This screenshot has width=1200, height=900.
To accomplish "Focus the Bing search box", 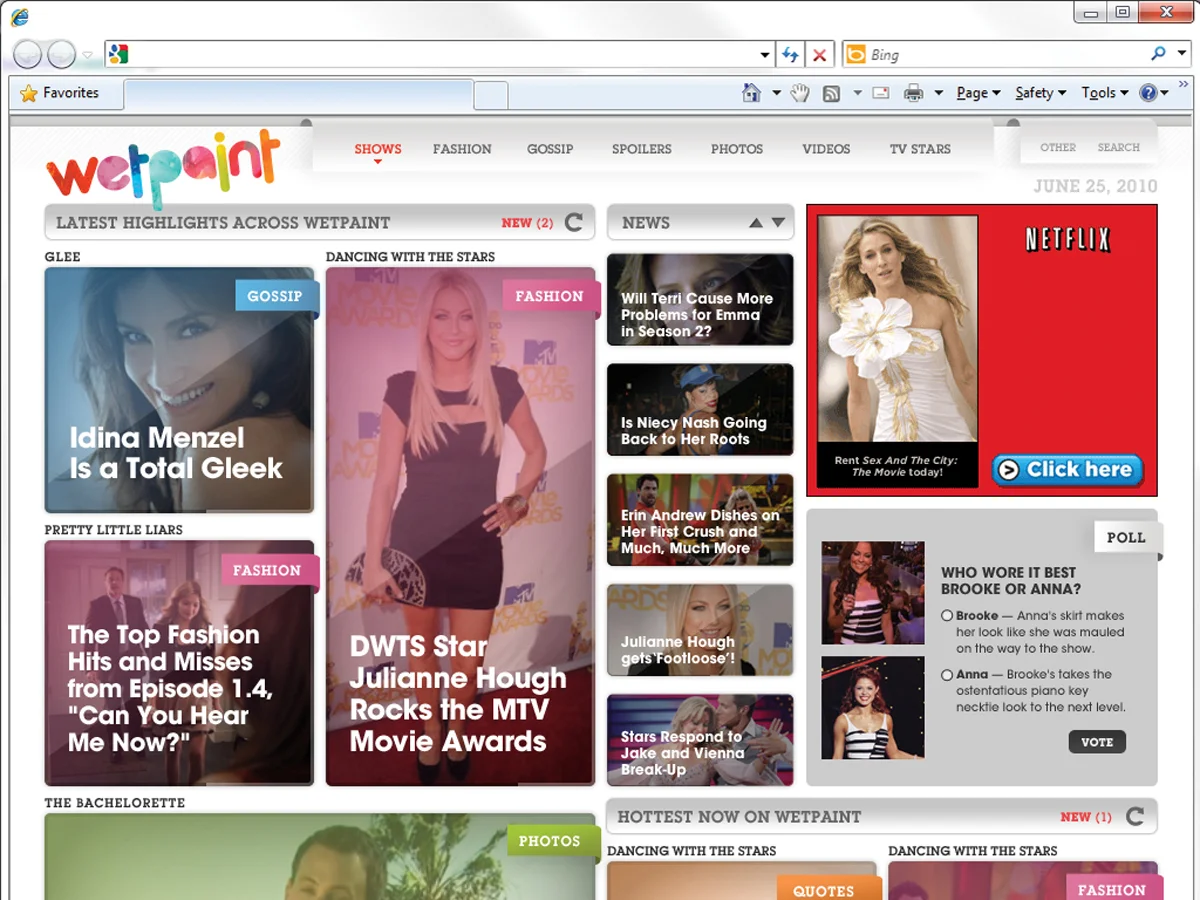I will 1005,55.
